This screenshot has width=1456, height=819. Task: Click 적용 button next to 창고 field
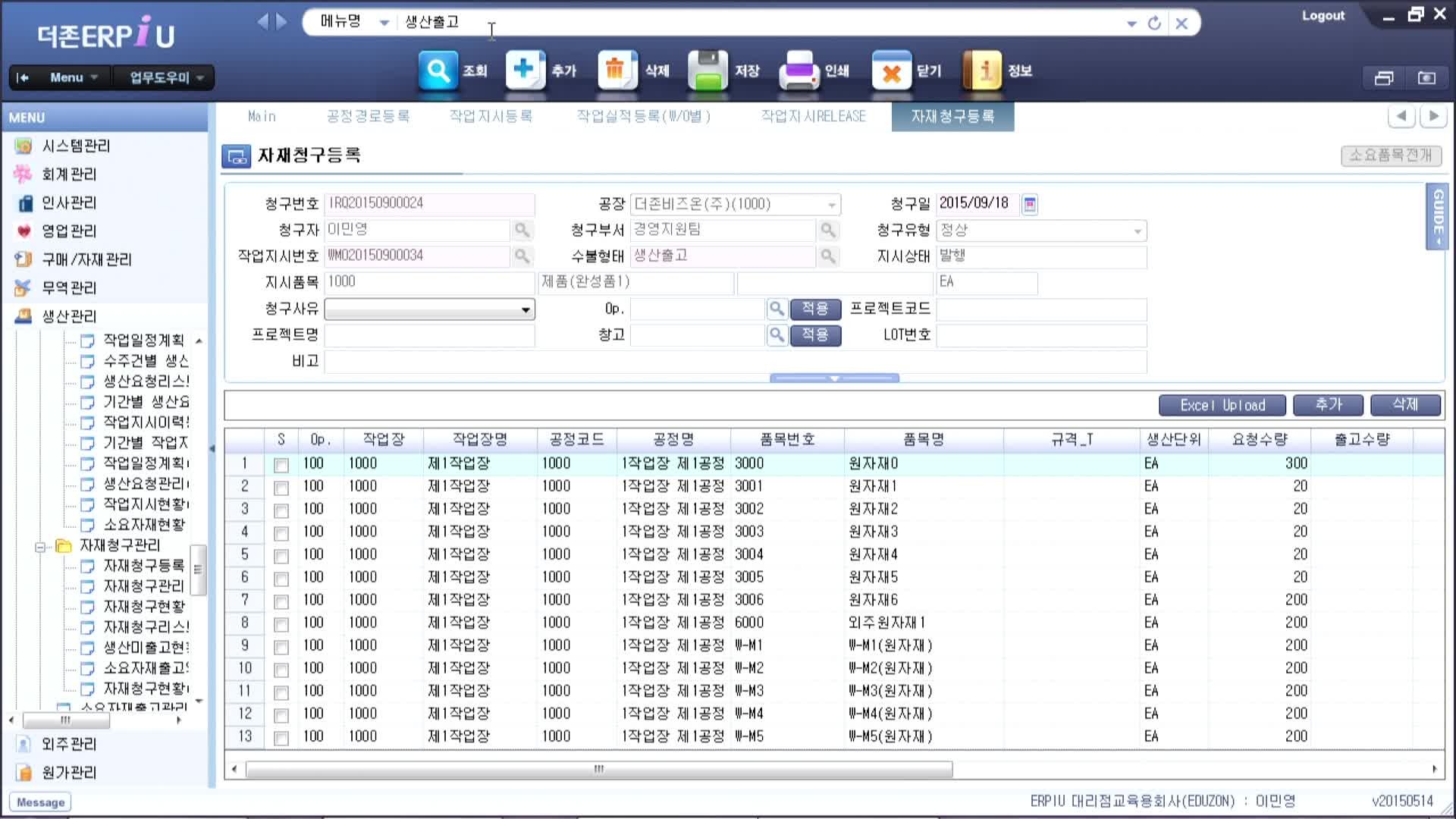click(x=815, y=335)
